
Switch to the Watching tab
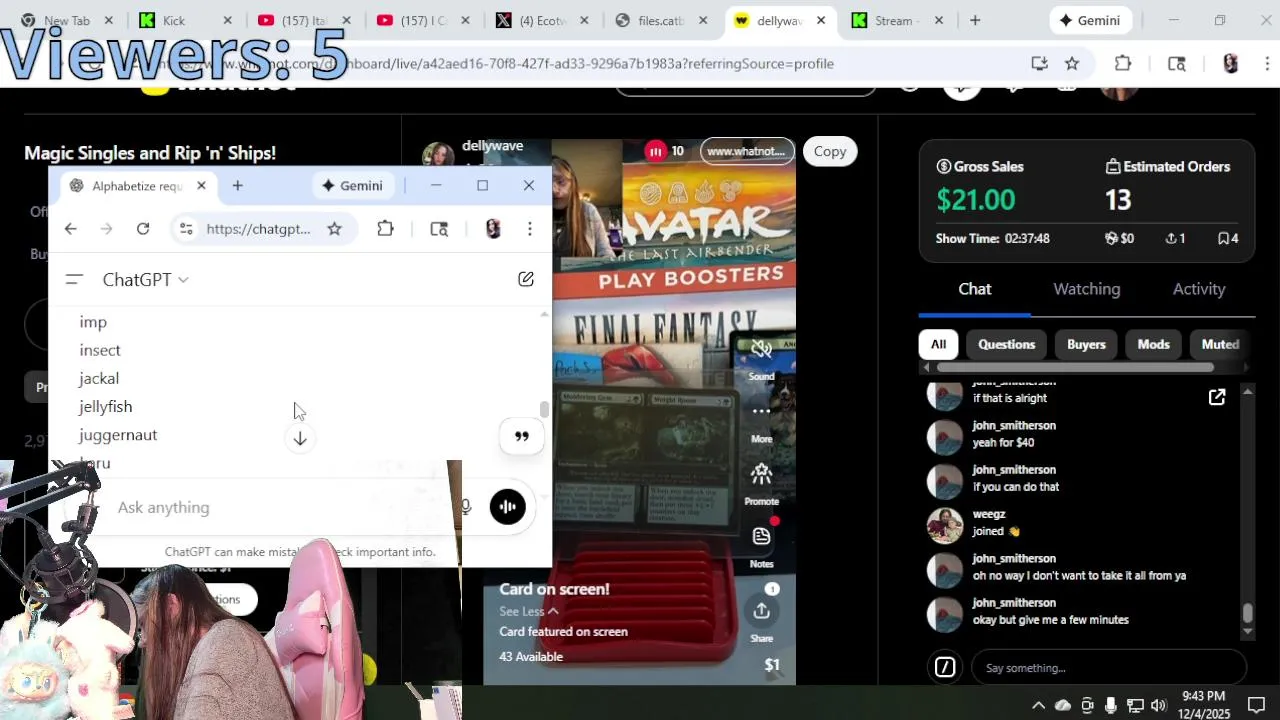point(1086,289)
